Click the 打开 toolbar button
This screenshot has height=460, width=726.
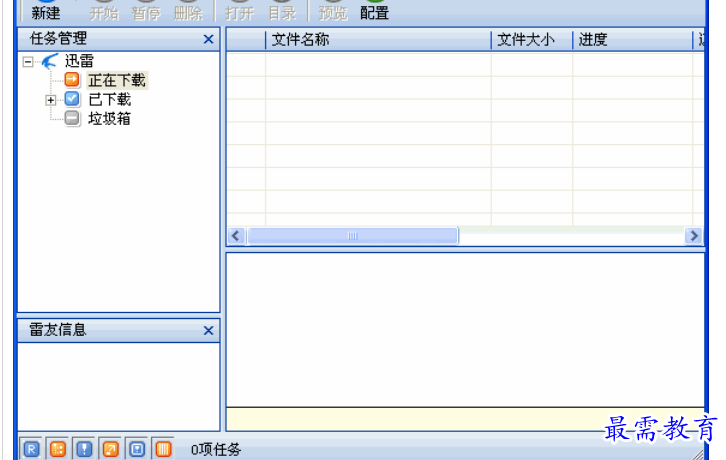[239, 11]
